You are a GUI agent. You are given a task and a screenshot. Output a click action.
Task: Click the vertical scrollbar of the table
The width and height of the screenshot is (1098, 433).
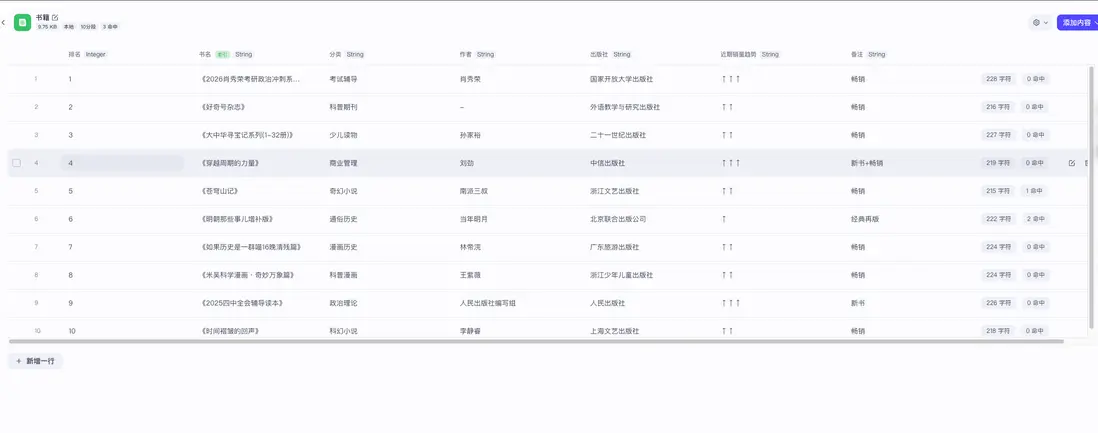[1091, 196]
